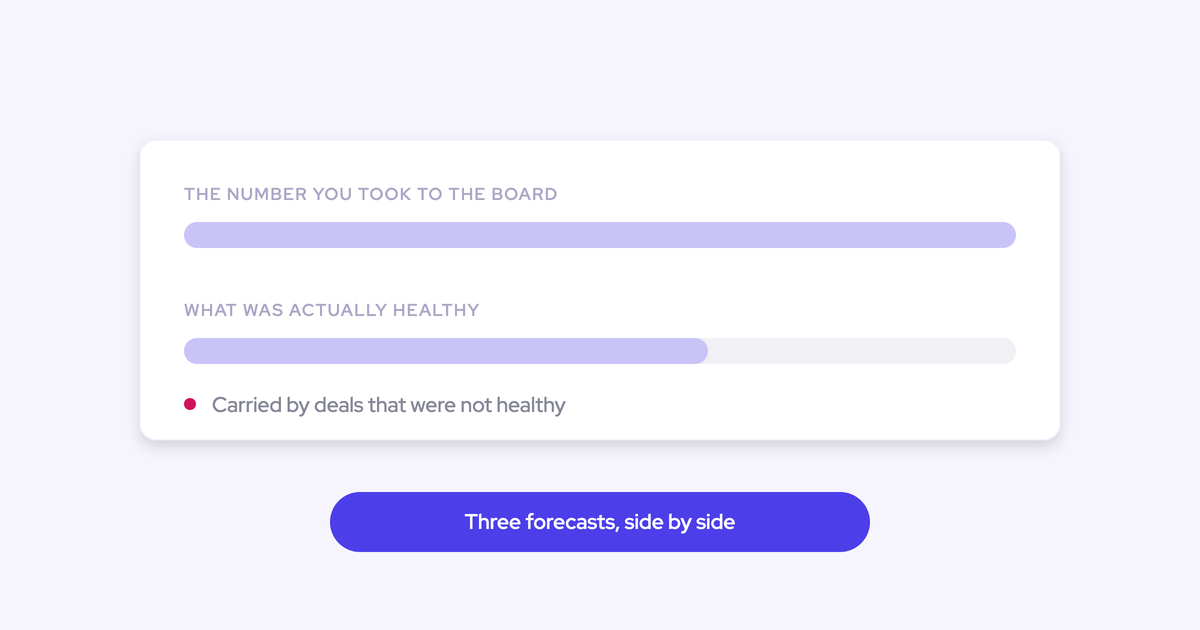
Task: Click where the healthy bar's purple fill ends
Action: coord(707,351)
